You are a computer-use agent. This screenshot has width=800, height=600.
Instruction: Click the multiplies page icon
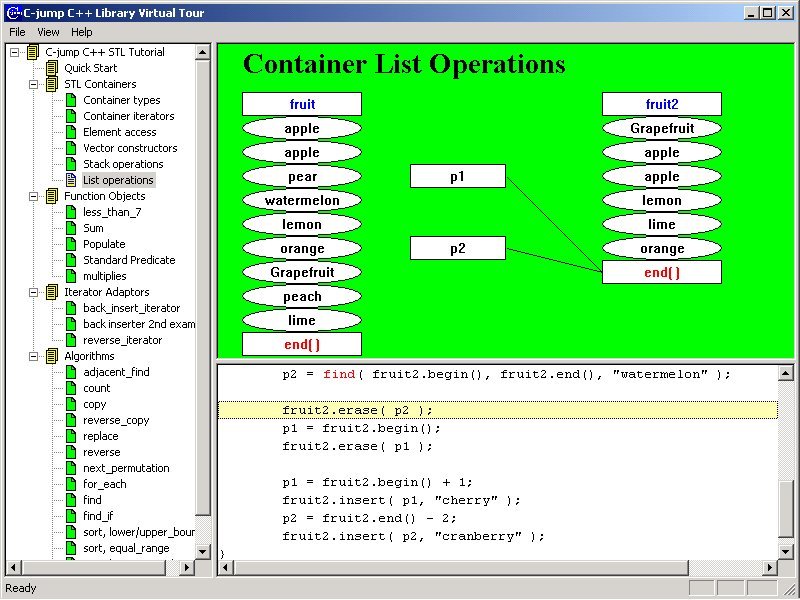pyautogui.click(x=71, y=276)
